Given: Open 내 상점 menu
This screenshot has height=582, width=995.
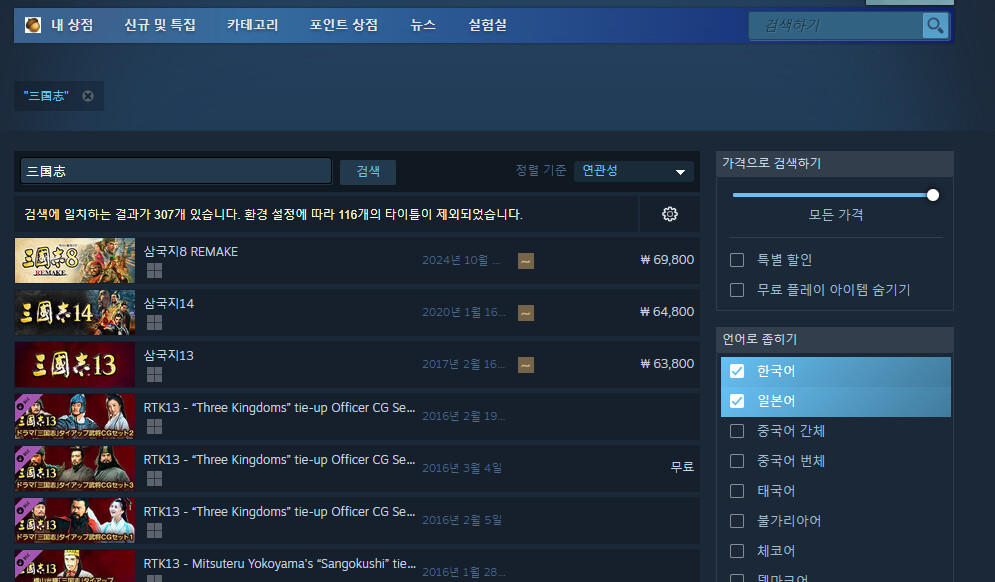Looking at the screenshot, I should (72, 25).
